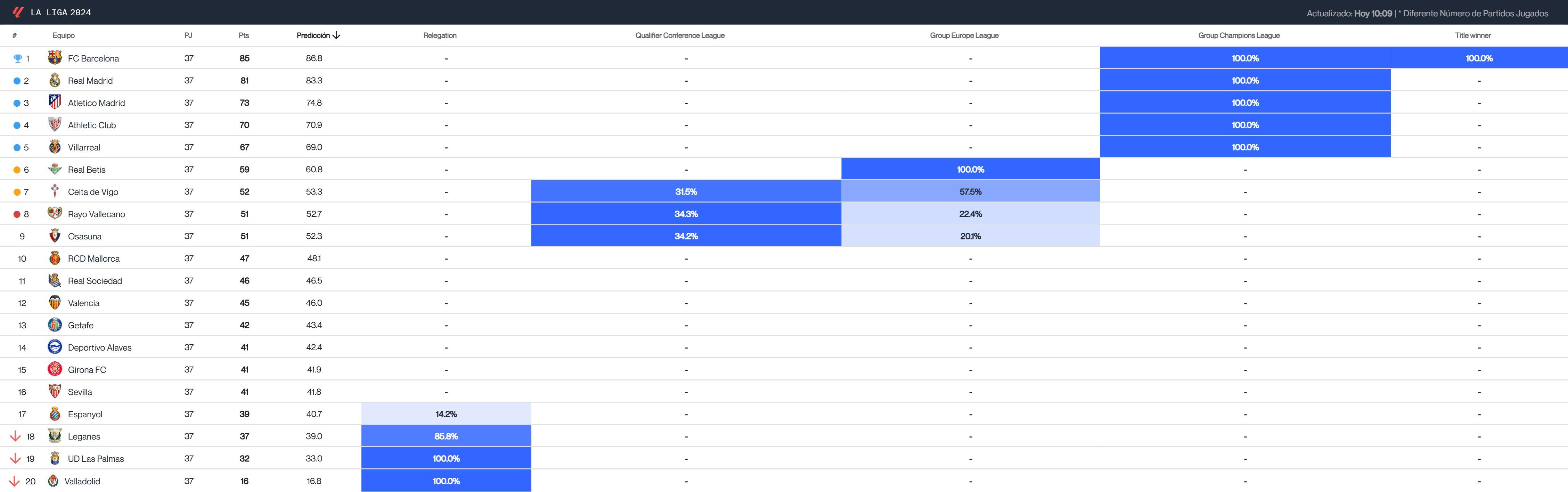Click the Atletico Madrid badge
This screenshot has width=1568, height=492.
pos(54,102)
